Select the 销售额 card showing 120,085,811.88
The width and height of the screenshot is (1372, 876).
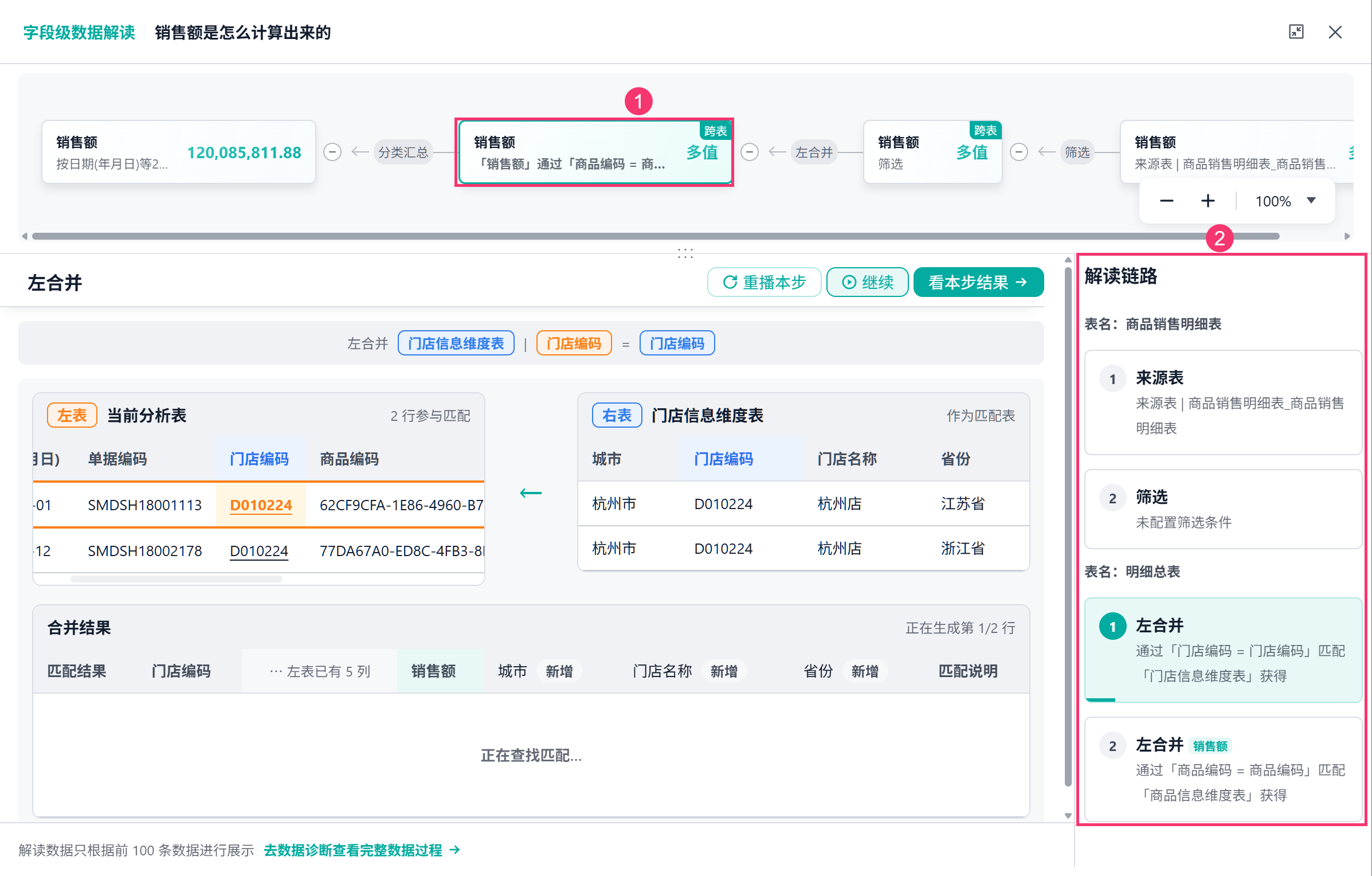179,152
